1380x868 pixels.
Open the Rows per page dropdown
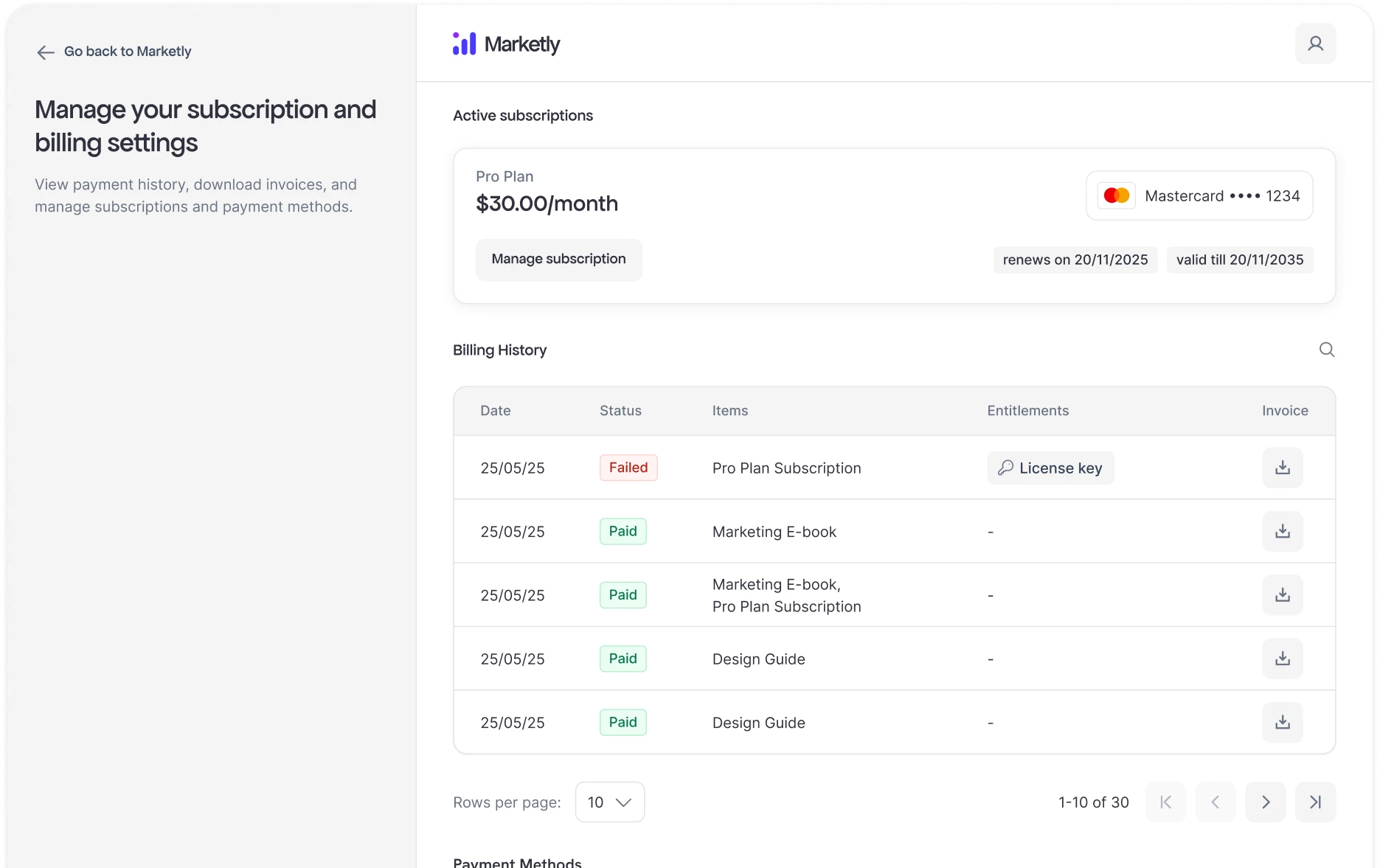(x=609, y=802)
